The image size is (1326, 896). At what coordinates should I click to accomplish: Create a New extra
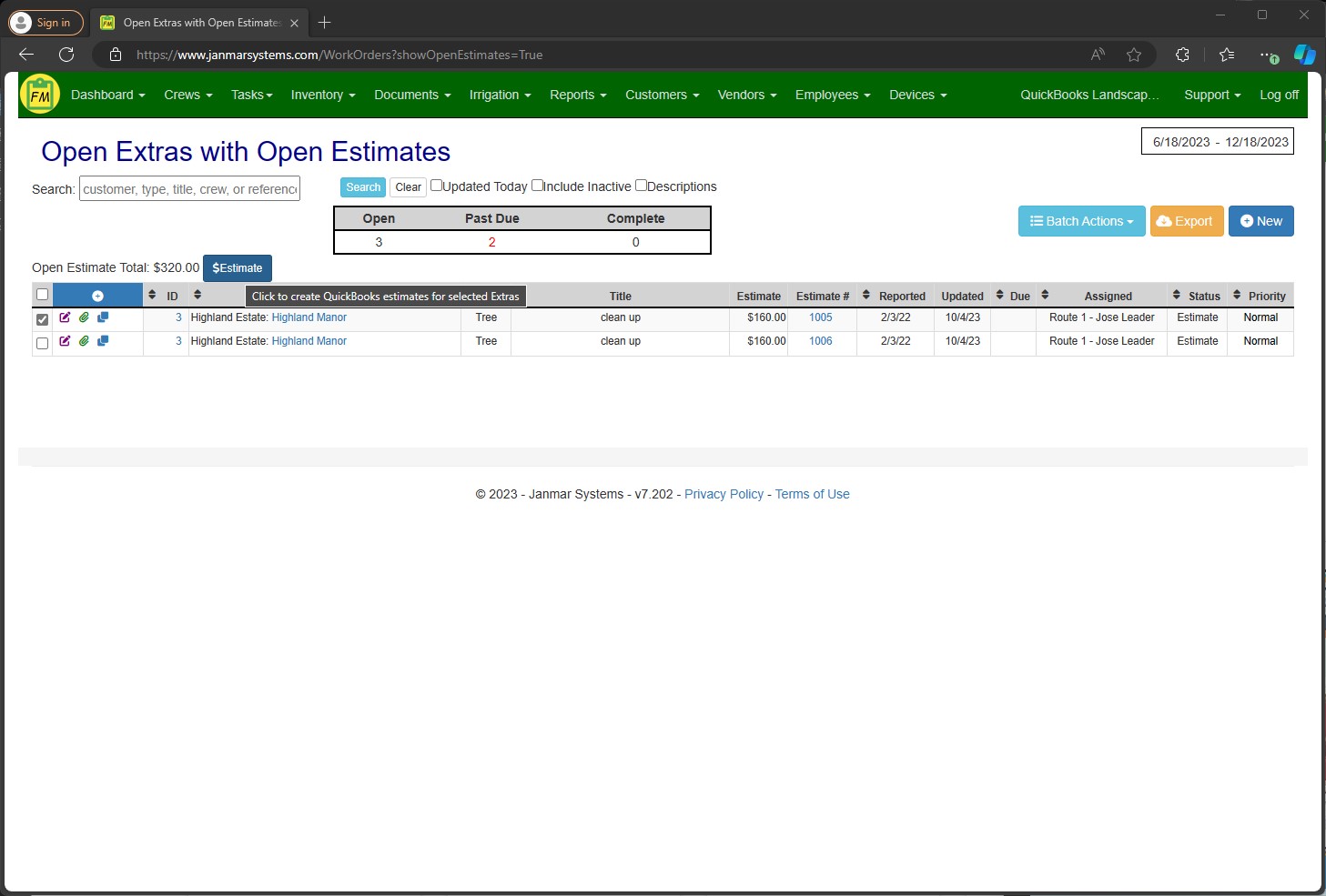pyautogui.click(x=1260, y=221)
